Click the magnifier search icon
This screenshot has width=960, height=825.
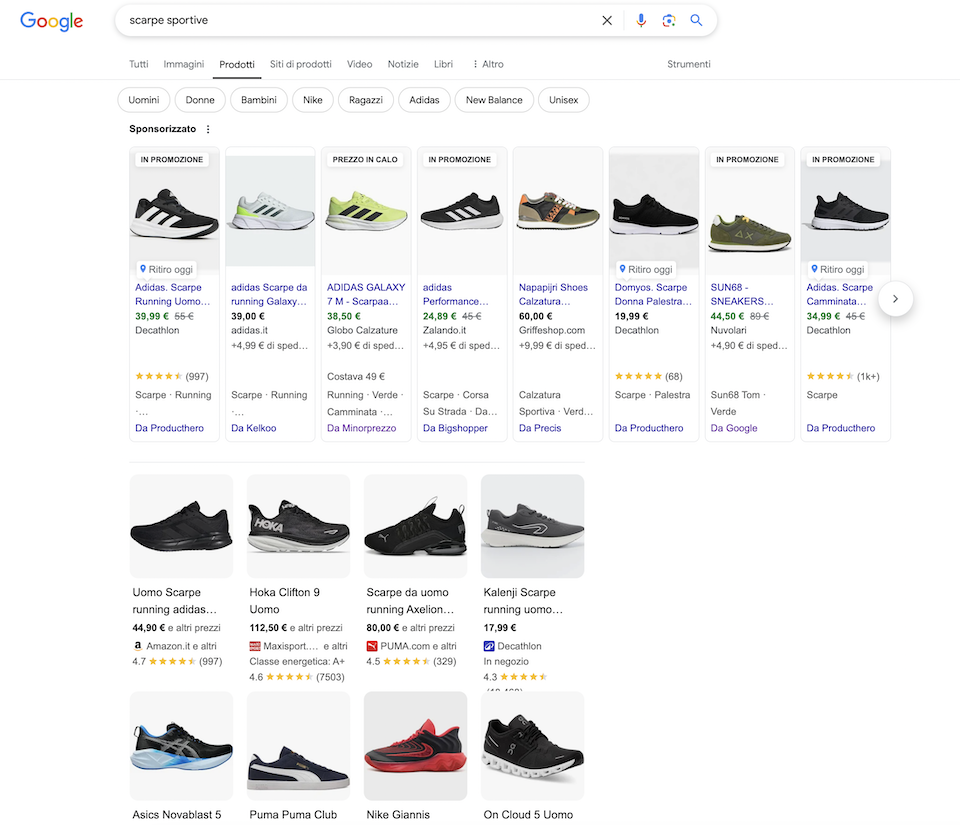[x=696, y=20]
